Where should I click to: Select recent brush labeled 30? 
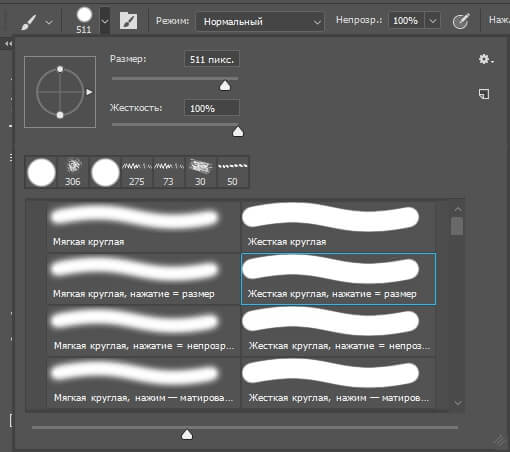pyautogui.click(x=201, y=172)
